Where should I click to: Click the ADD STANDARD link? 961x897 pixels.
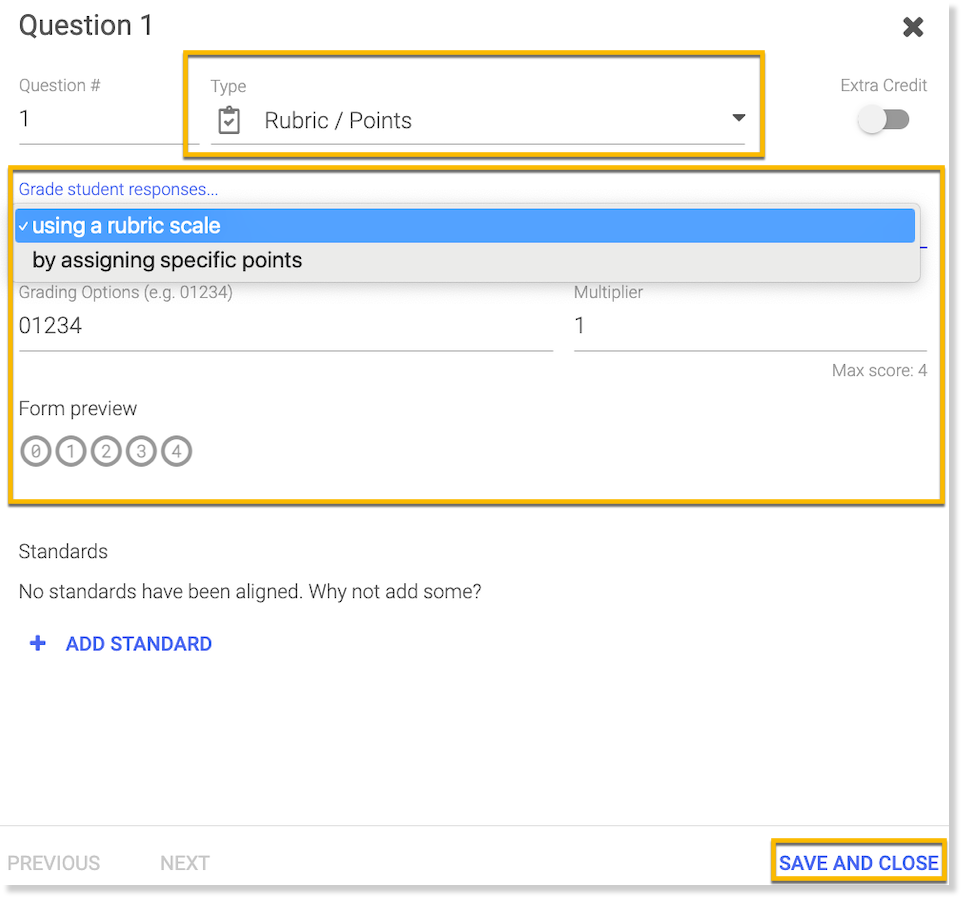coord(138,644)
